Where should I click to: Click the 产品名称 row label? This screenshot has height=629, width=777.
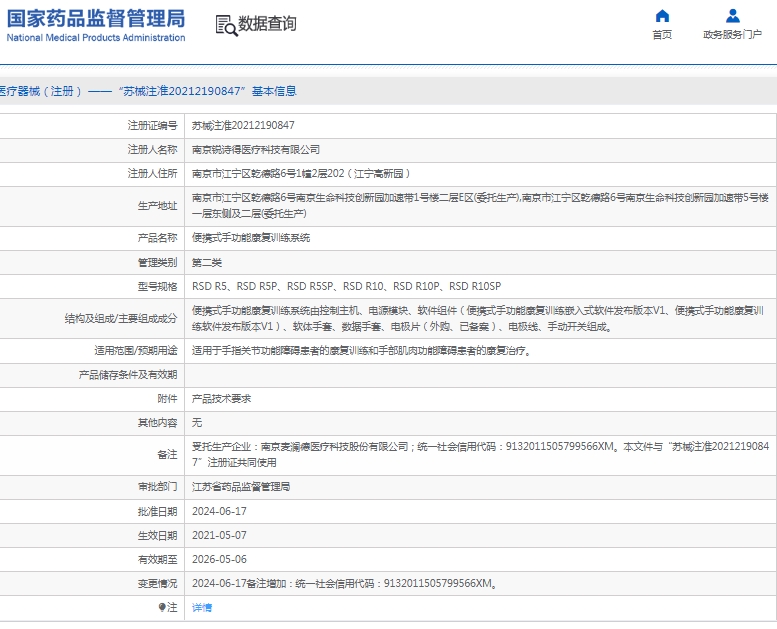[157, 238]
